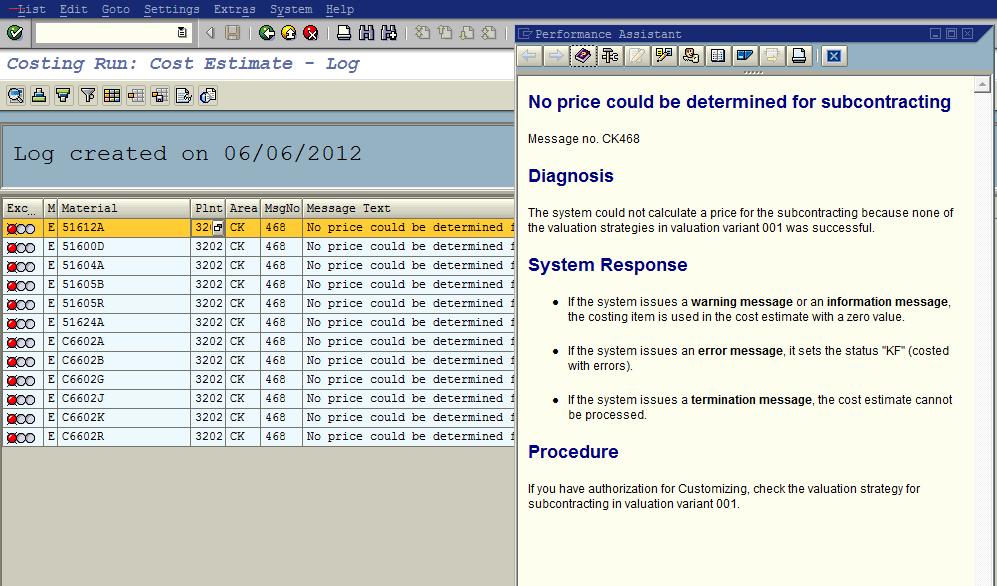Click the person-with-key icon in Performance Assistant
997x586 pixels.
[691, 56]
